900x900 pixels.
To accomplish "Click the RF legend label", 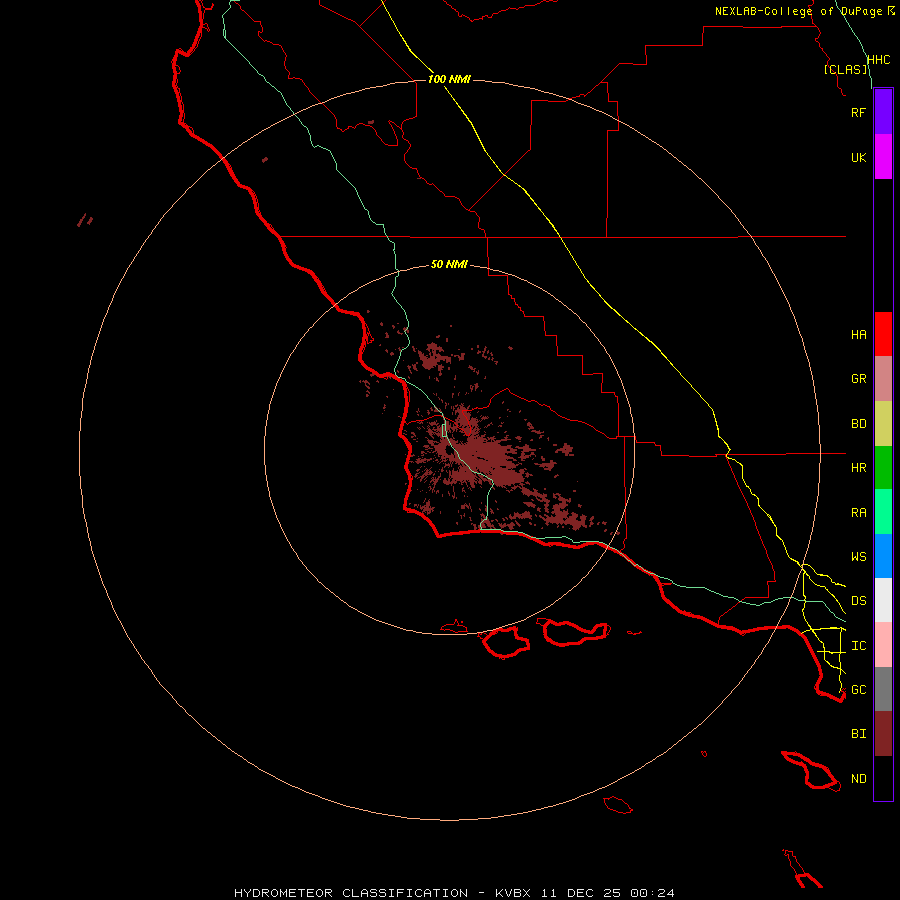I will click(858, 112).
